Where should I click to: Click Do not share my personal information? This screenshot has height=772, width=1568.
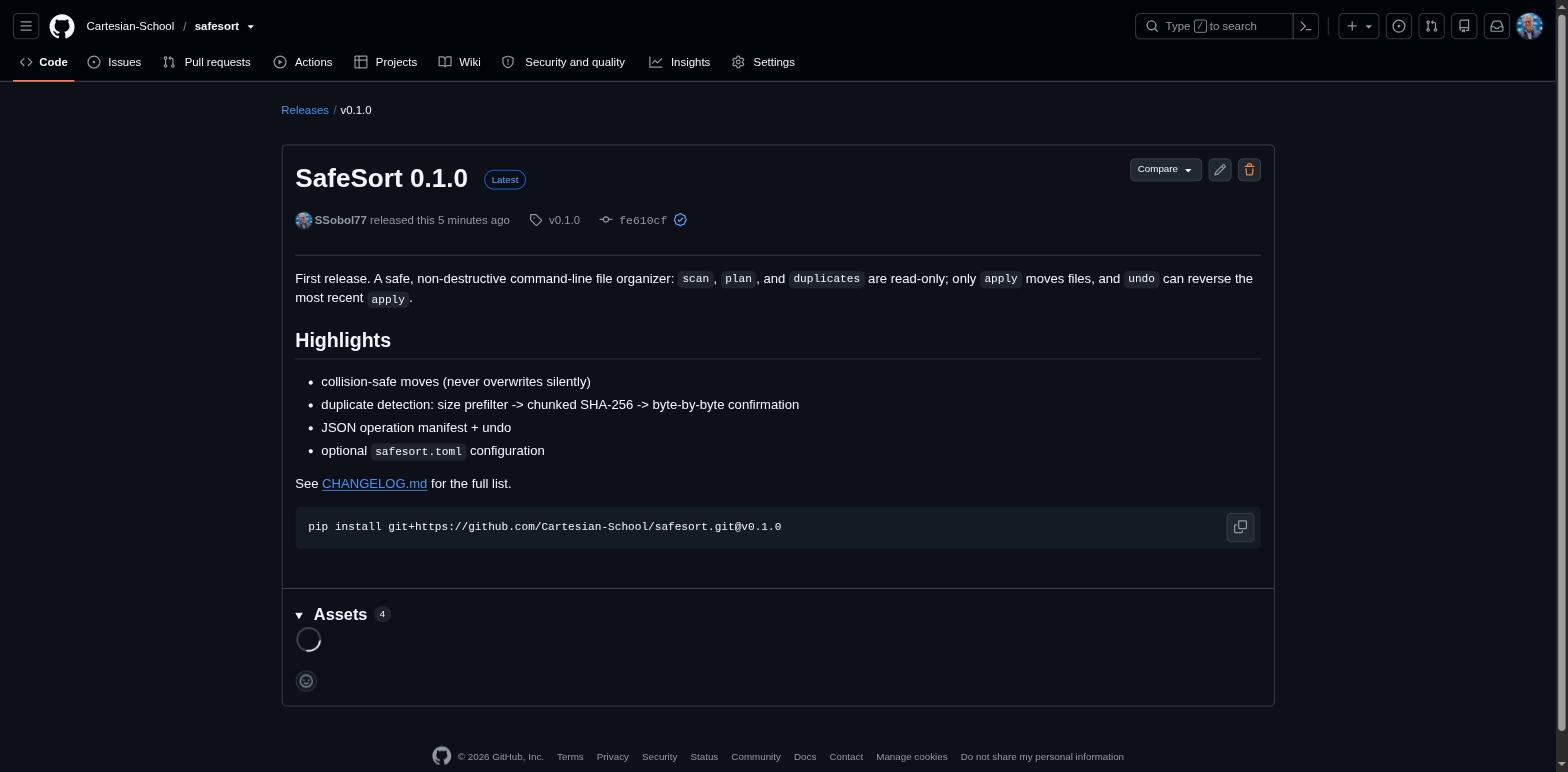click(1042, 757)
